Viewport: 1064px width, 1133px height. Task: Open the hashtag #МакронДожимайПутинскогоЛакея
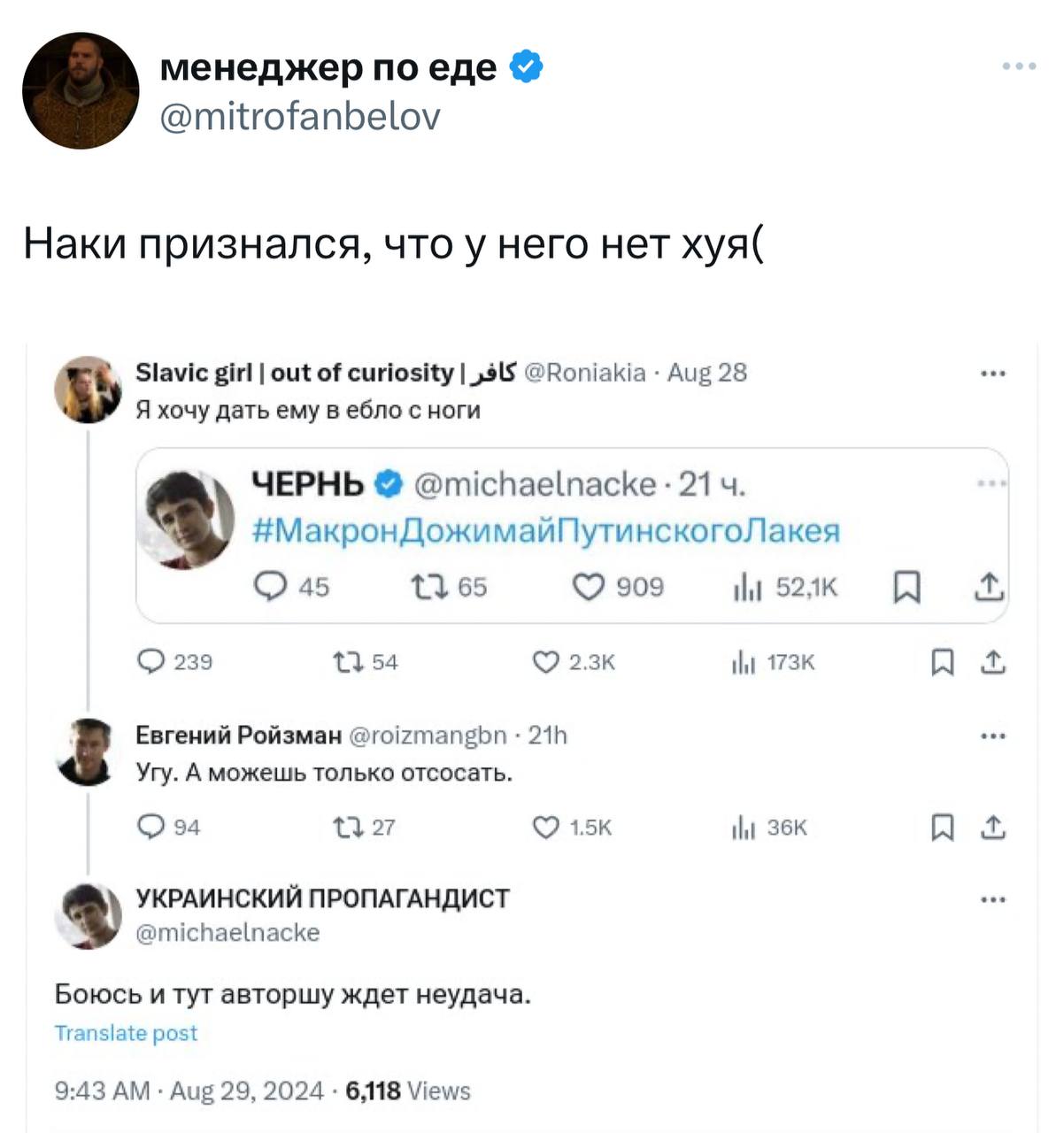tap(546, 530)
